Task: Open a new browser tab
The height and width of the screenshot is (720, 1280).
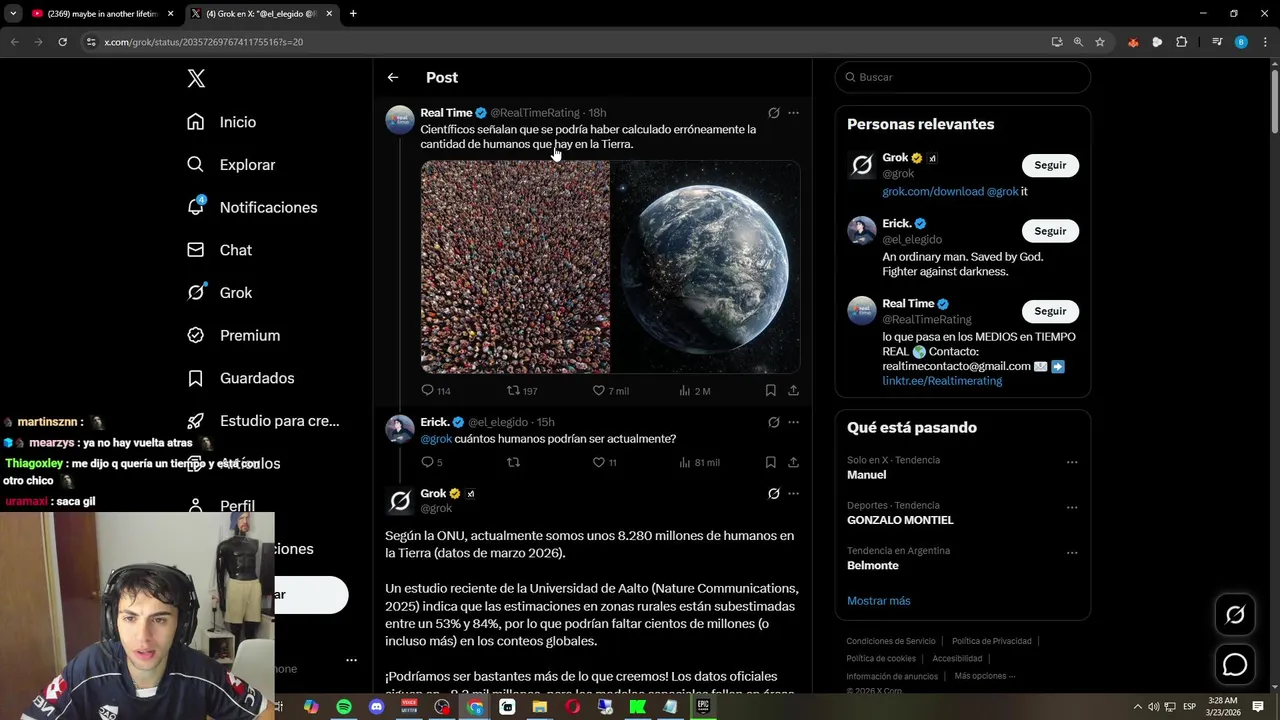Action: [353, 14]
